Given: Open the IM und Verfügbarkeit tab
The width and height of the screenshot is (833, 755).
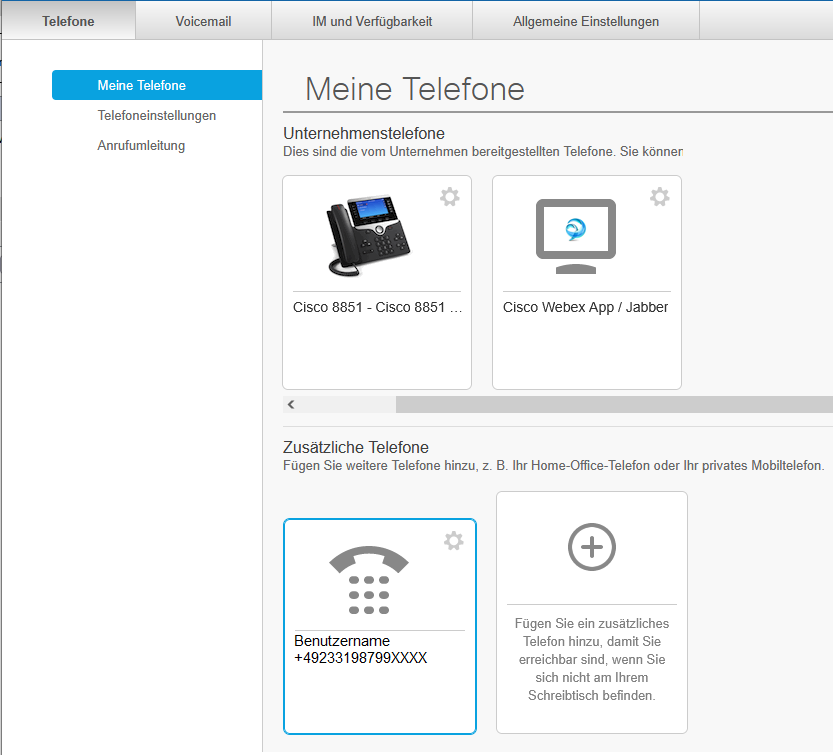Looking at the screenshot, I should pos(371,21).
